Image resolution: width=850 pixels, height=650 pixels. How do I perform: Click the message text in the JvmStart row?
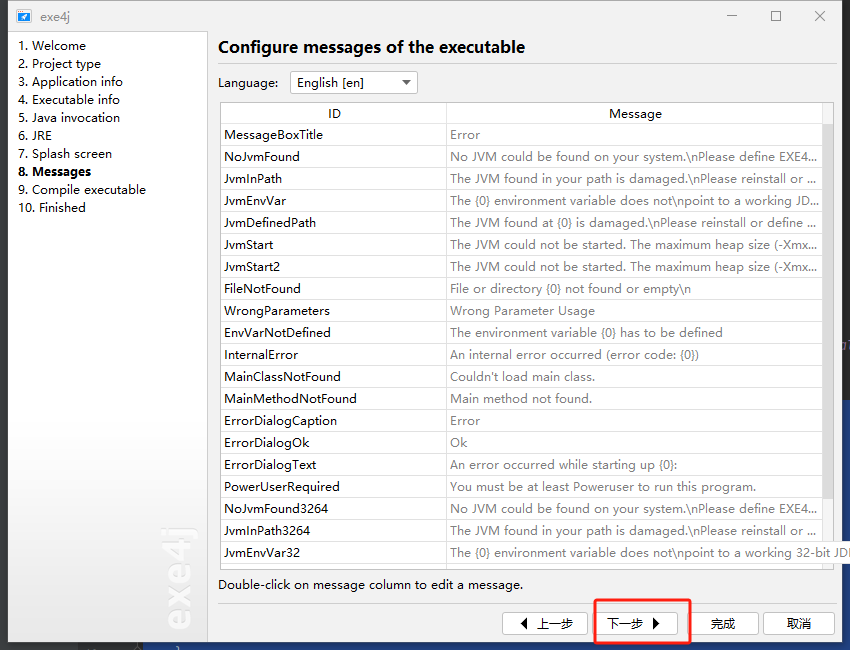click(634, 244)
